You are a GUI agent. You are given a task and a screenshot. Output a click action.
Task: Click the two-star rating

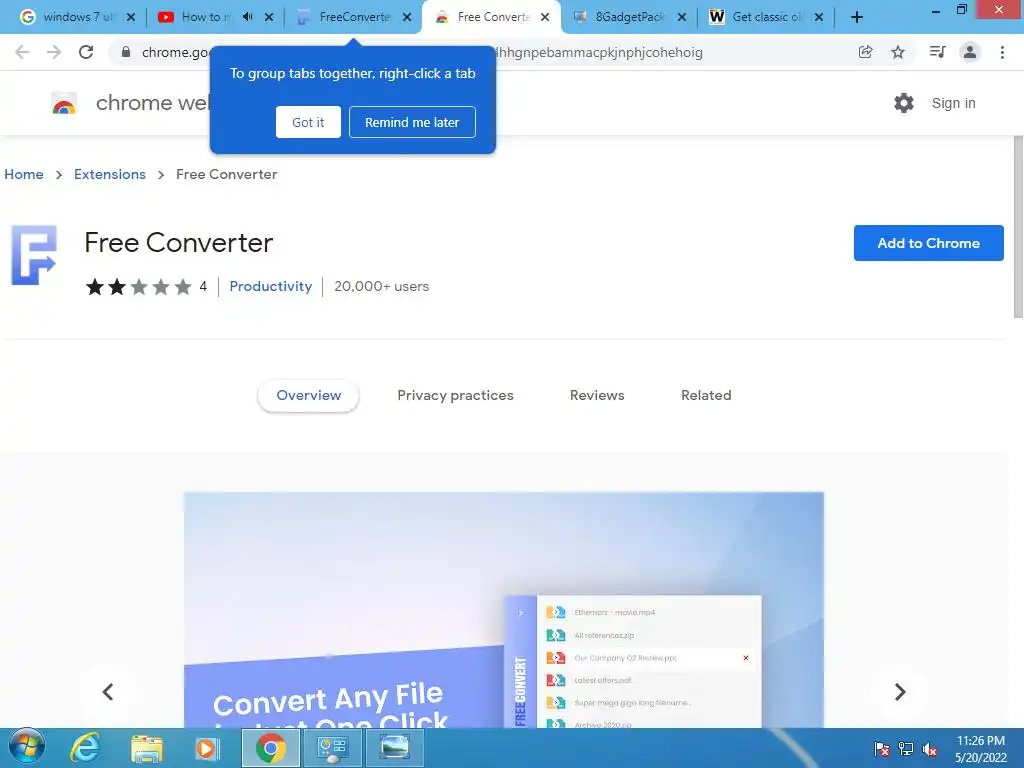tap(138, 287)
